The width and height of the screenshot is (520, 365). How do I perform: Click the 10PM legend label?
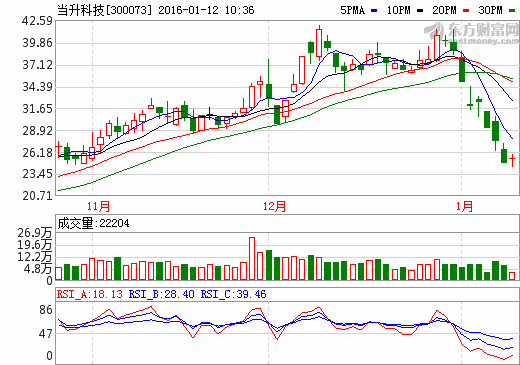tap(398, 10)
